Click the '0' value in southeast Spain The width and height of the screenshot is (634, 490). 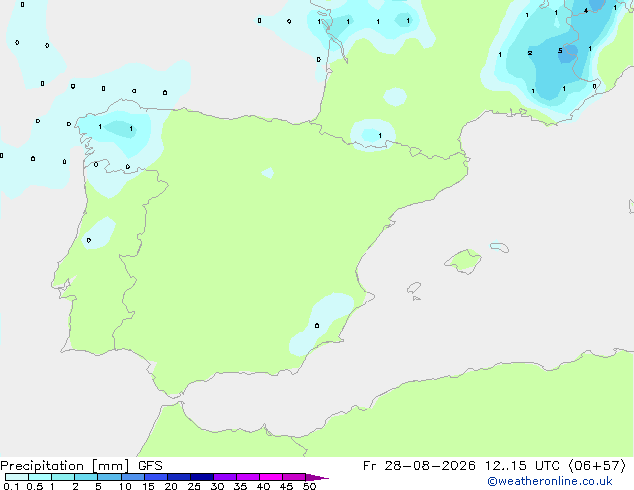[317, 325]
